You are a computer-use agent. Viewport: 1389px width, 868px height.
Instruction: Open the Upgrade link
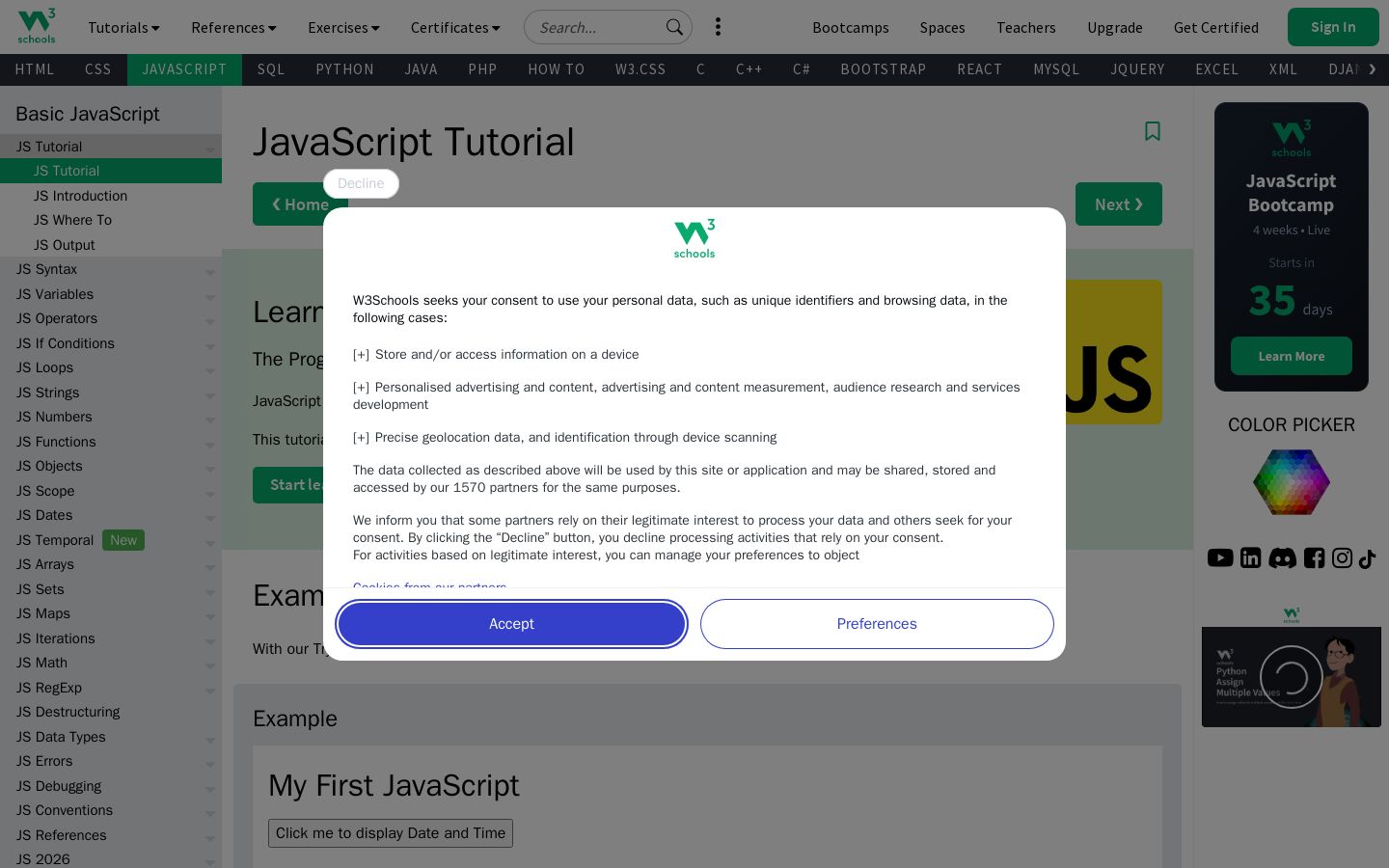click(x=1115, y=27)
